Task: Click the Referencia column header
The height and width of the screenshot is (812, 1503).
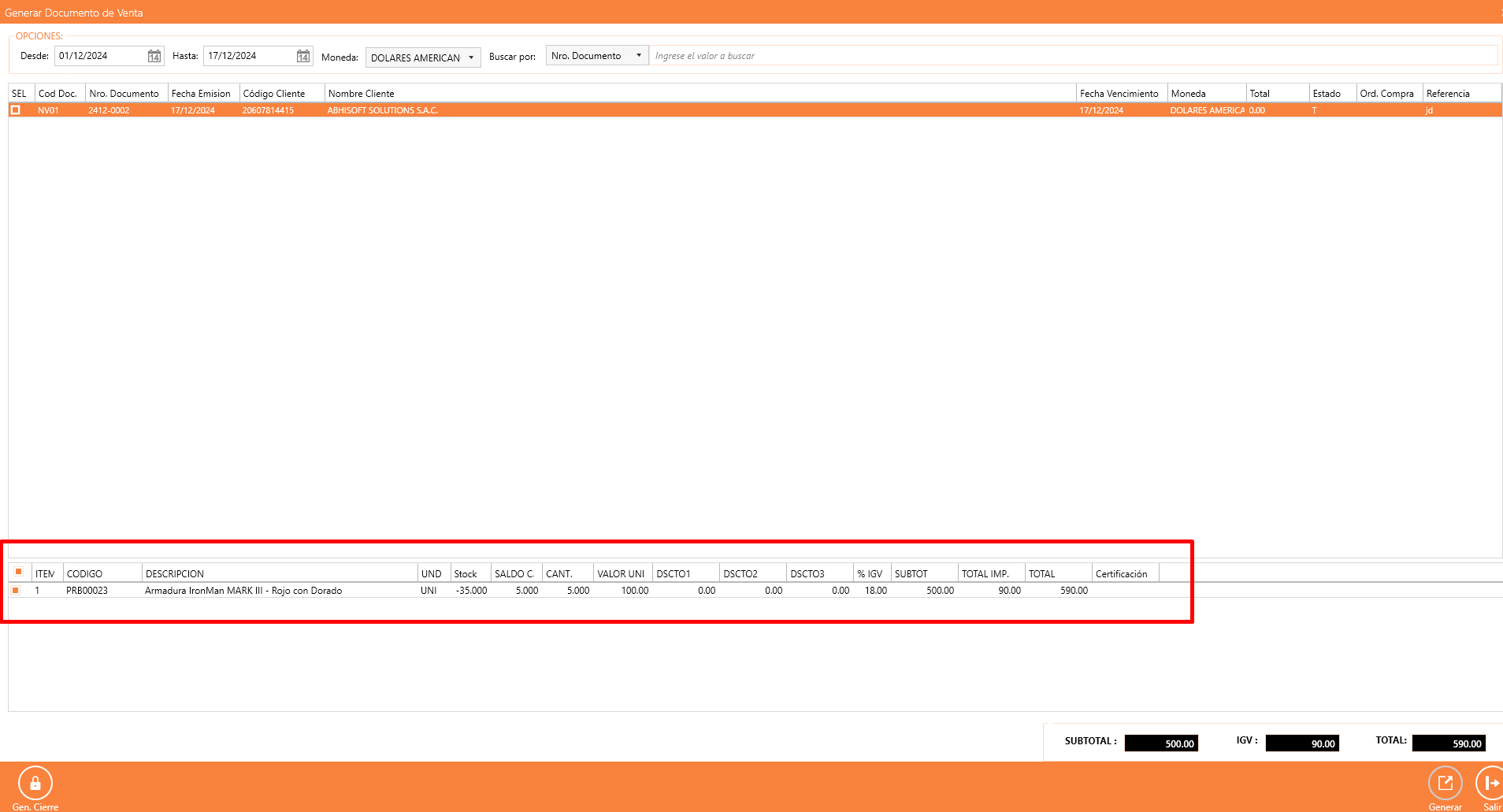Action: pyautogui.click(x=1462, y=93)
